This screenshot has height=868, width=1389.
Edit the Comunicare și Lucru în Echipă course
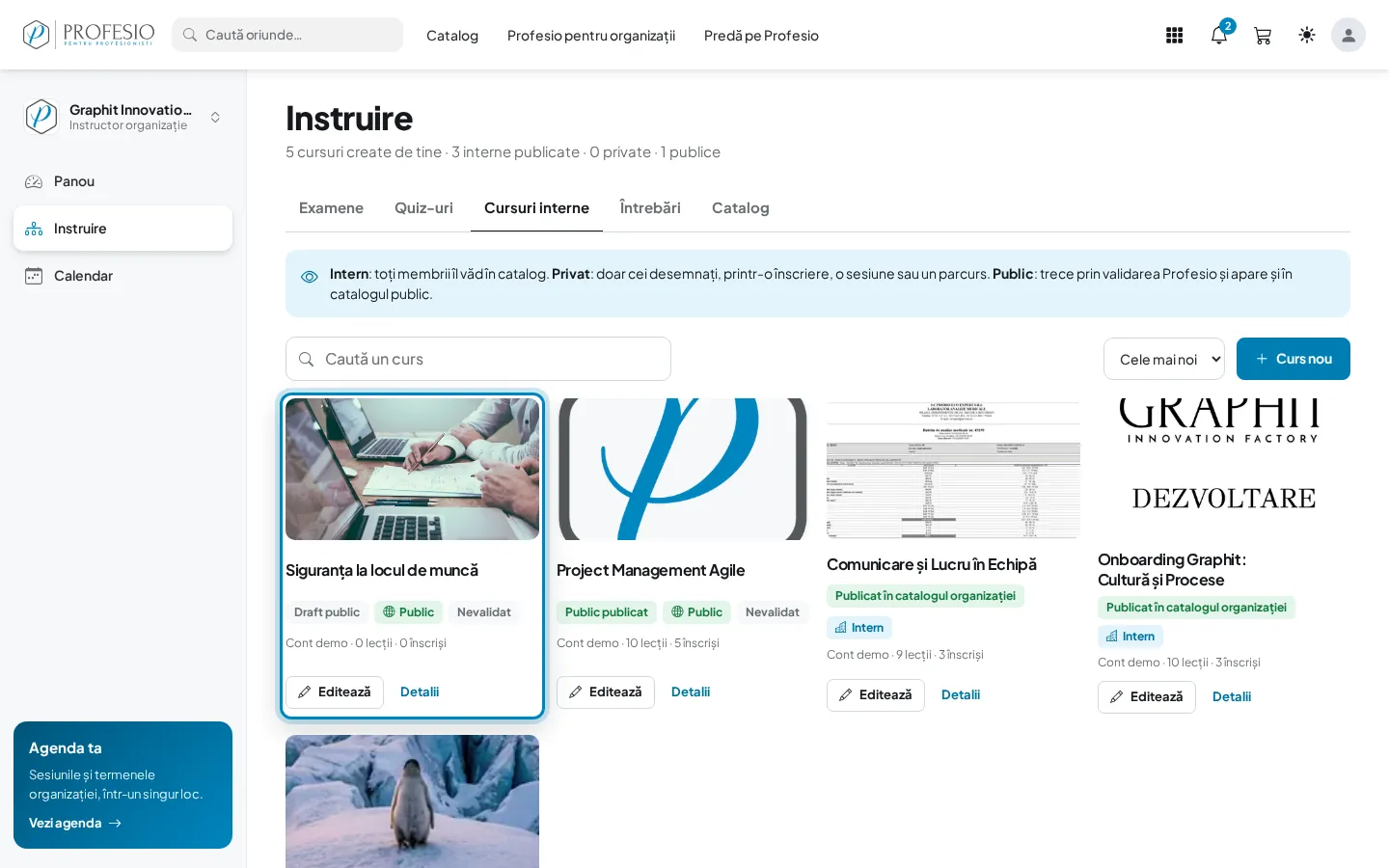click(876, 695)
